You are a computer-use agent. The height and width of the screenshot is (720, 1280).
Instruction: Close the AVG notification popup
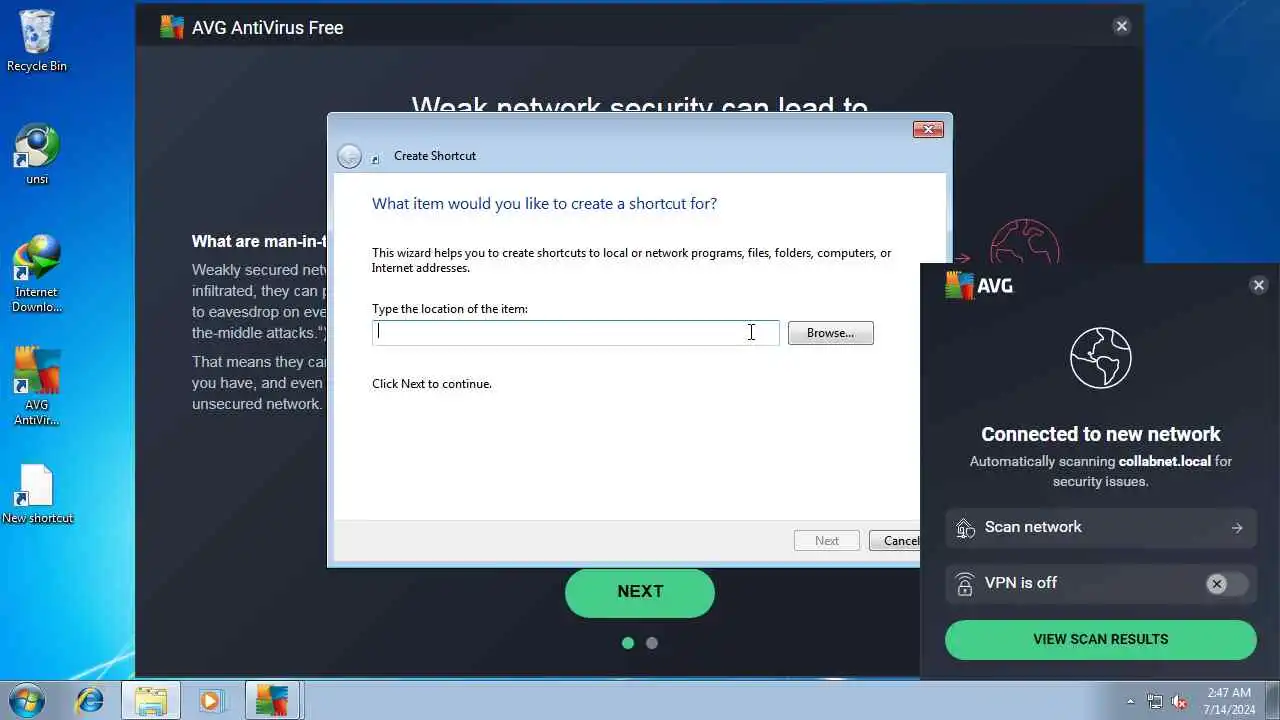click(x=1259, y=286)
